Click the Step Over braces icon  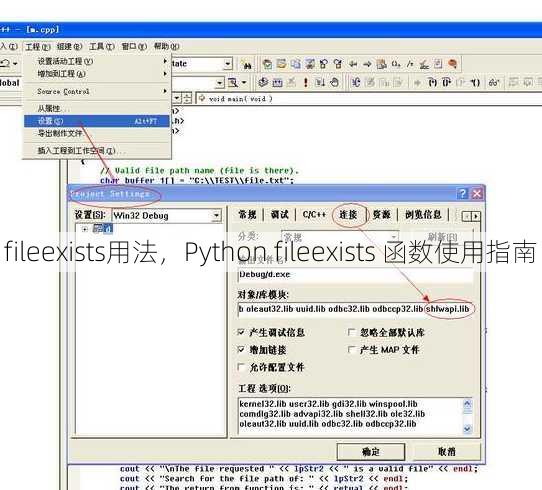pyautogui.click(x=447, y=82)
